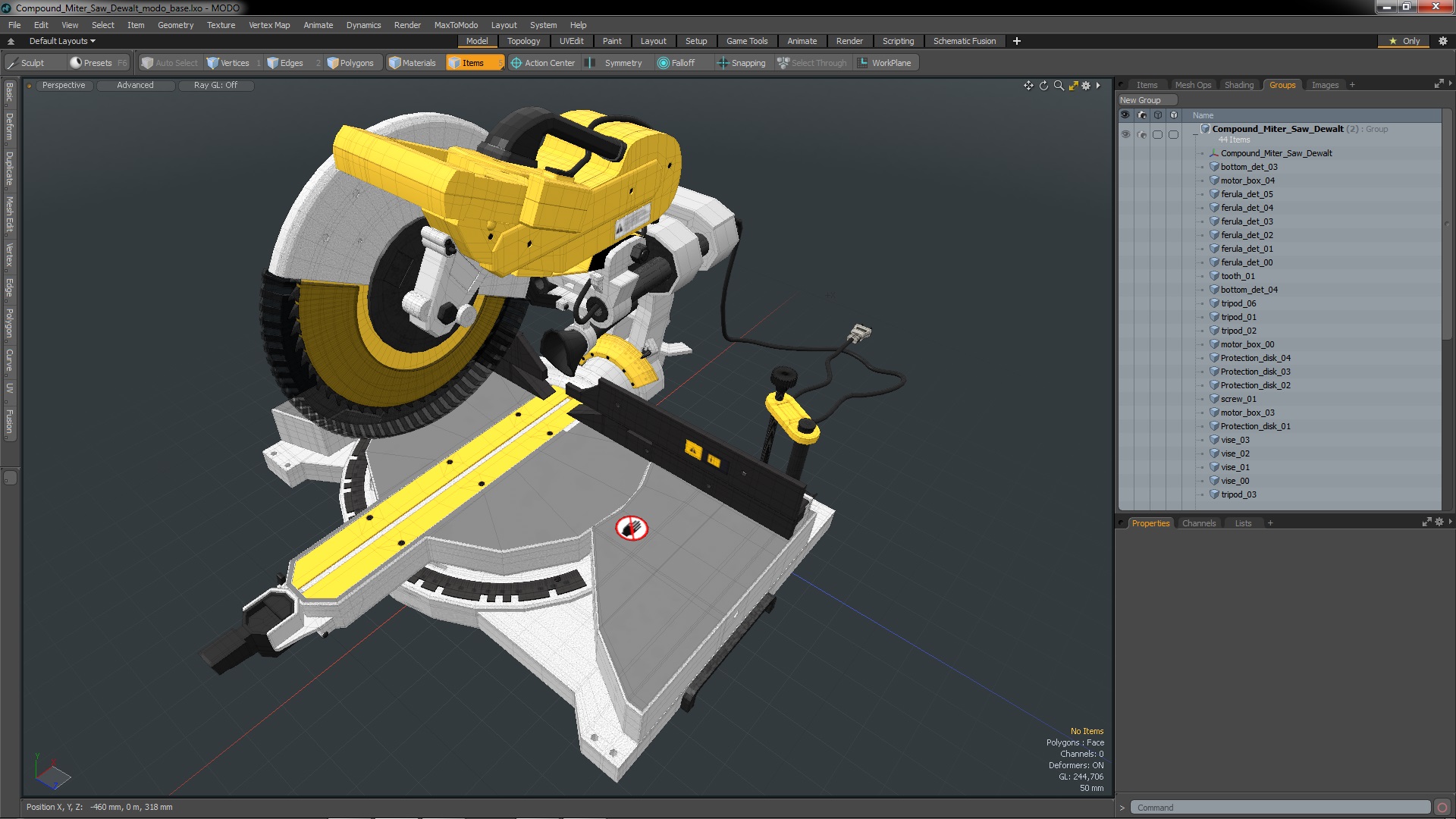Select the Protection_disk_04 item
The width and height of the screenshot is (1456, 819).
1255,358
